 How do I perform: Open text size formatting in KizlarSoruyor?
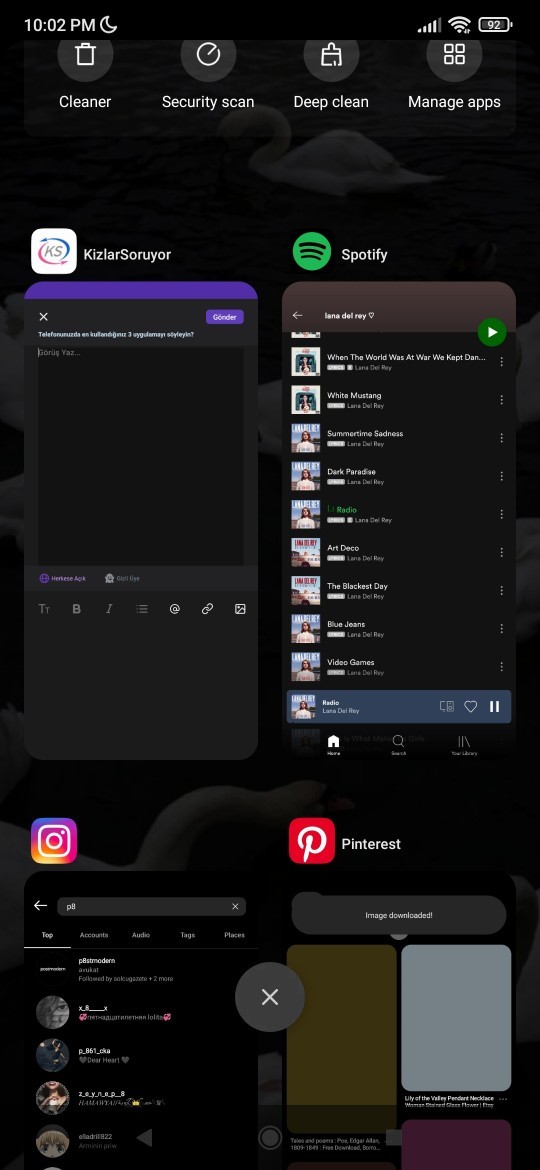click(x=44, y=609)
